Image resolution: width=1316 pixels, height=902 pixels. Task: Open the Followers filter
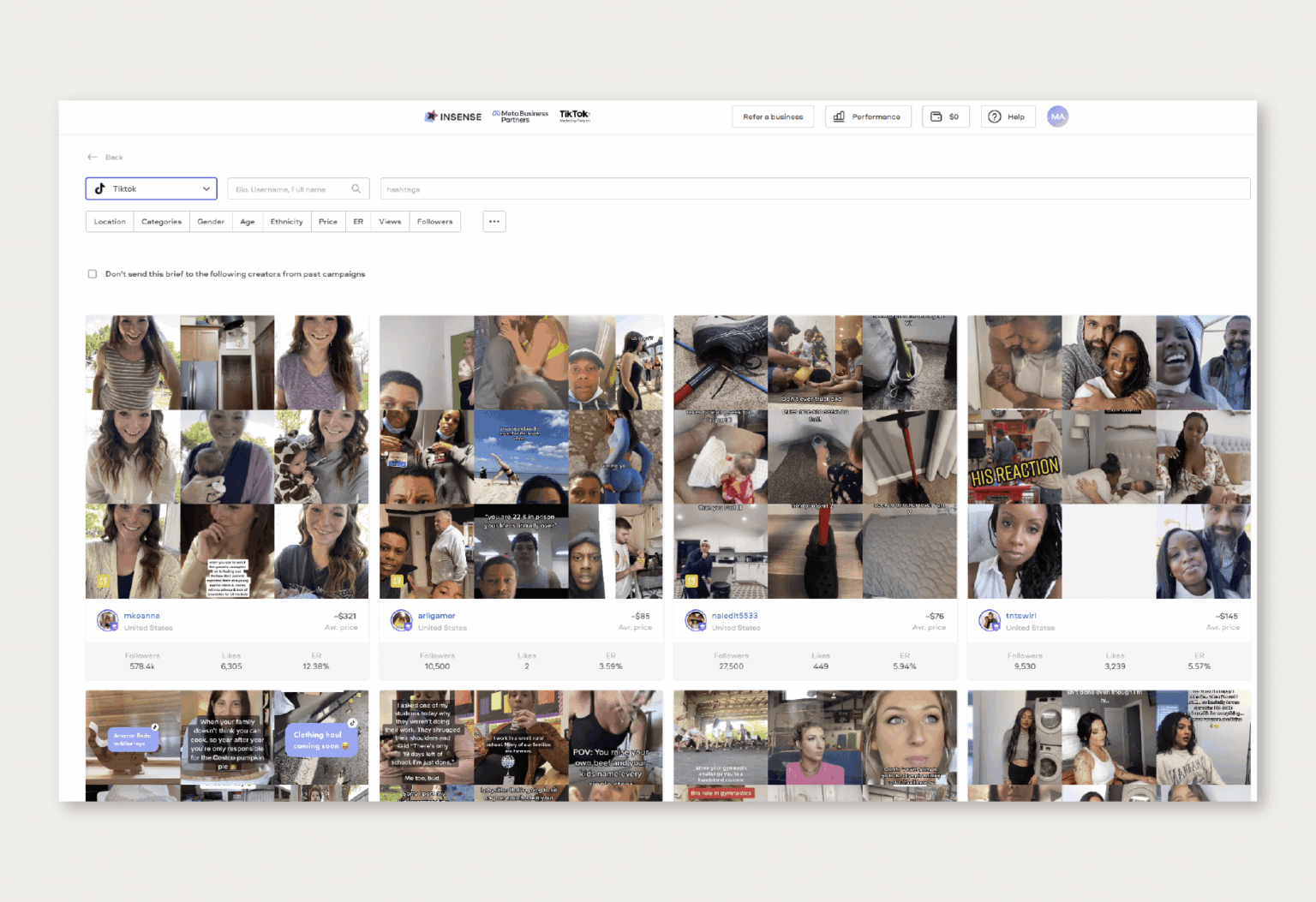(x=434, y=221)
